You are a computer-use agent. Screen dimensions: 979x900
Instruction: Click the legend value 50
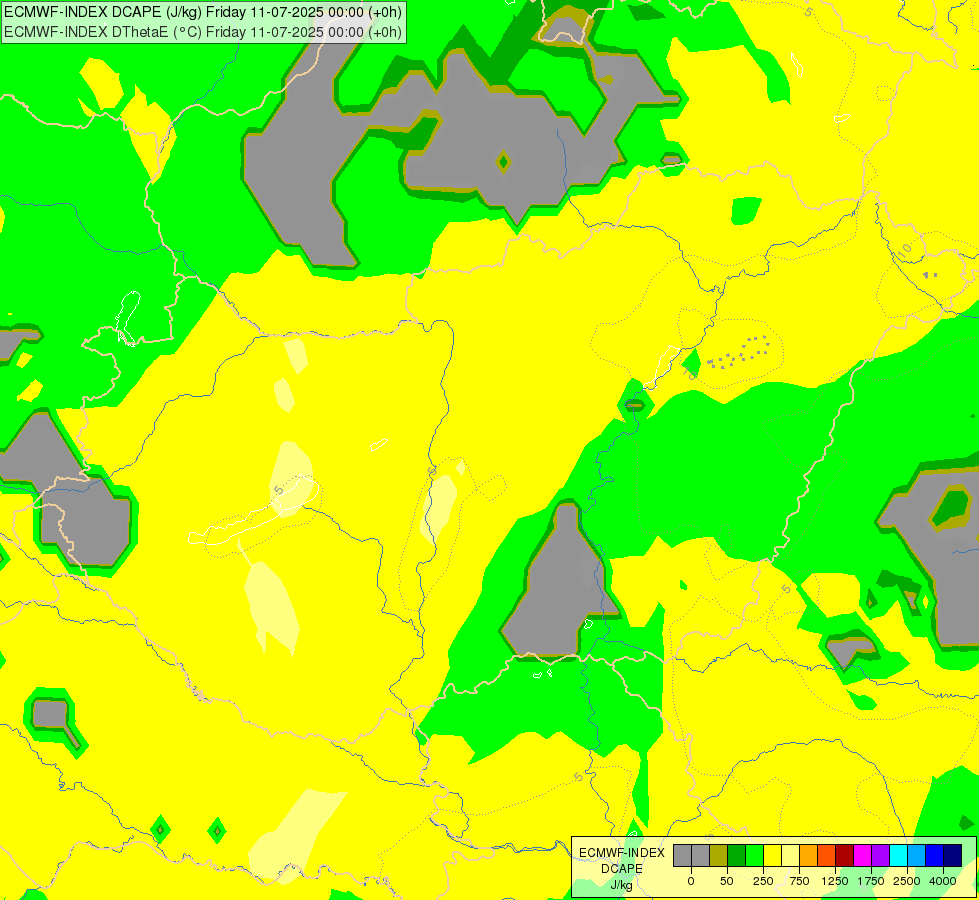click(727, 881)
